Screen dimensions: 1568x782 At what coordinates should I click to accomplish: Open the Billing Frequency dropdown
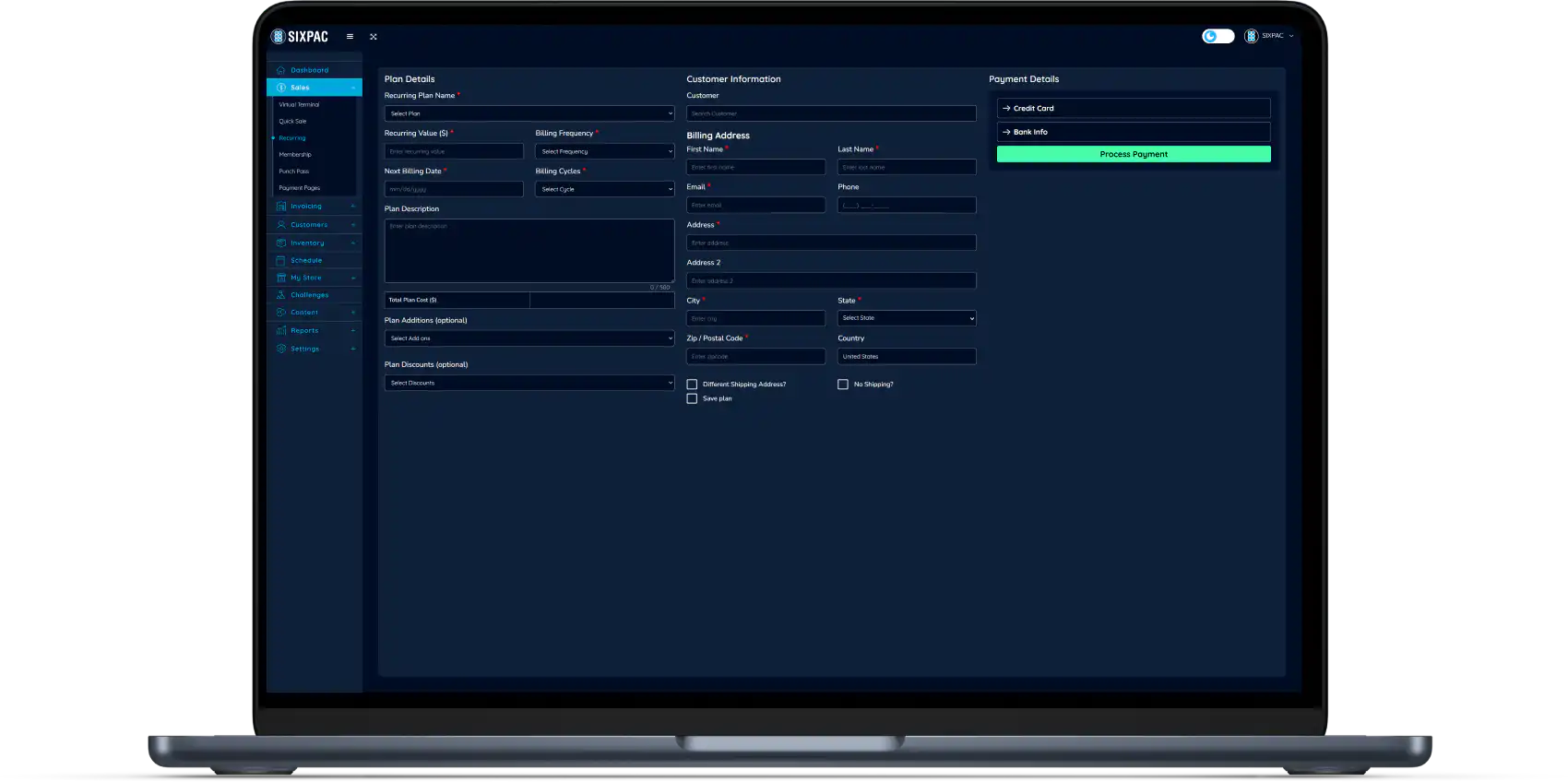(604, 151)
